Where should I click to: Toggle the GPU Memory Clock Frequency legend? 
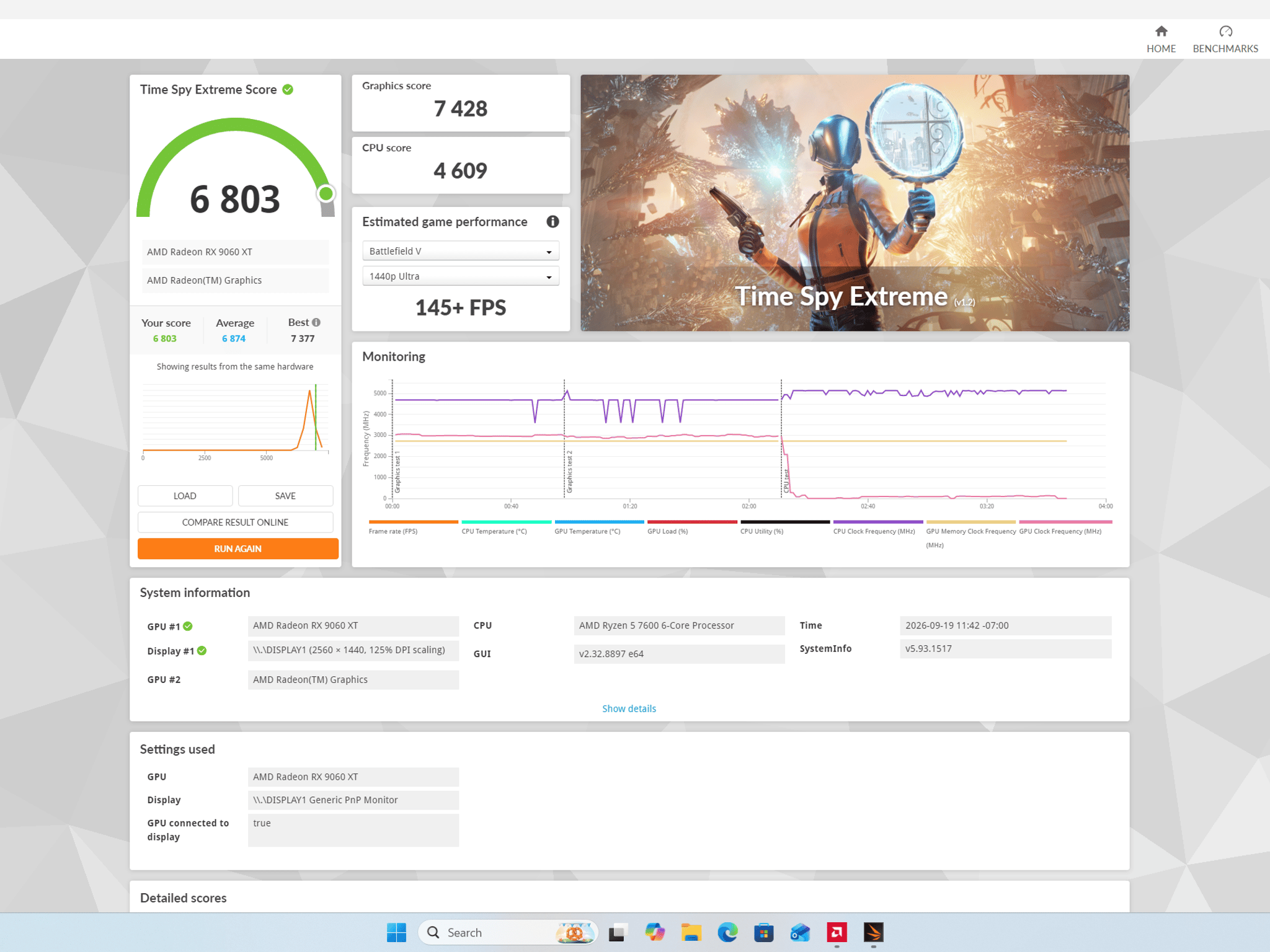970,534
